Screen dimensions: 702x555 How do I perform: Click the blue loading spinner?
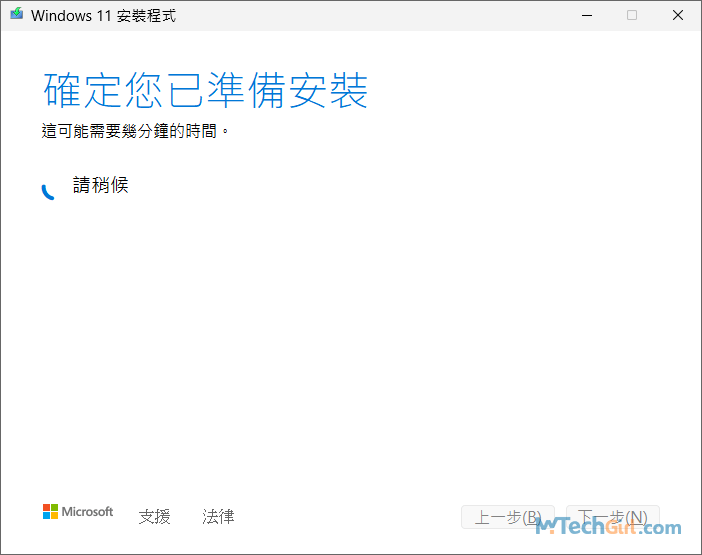point(47,191)
